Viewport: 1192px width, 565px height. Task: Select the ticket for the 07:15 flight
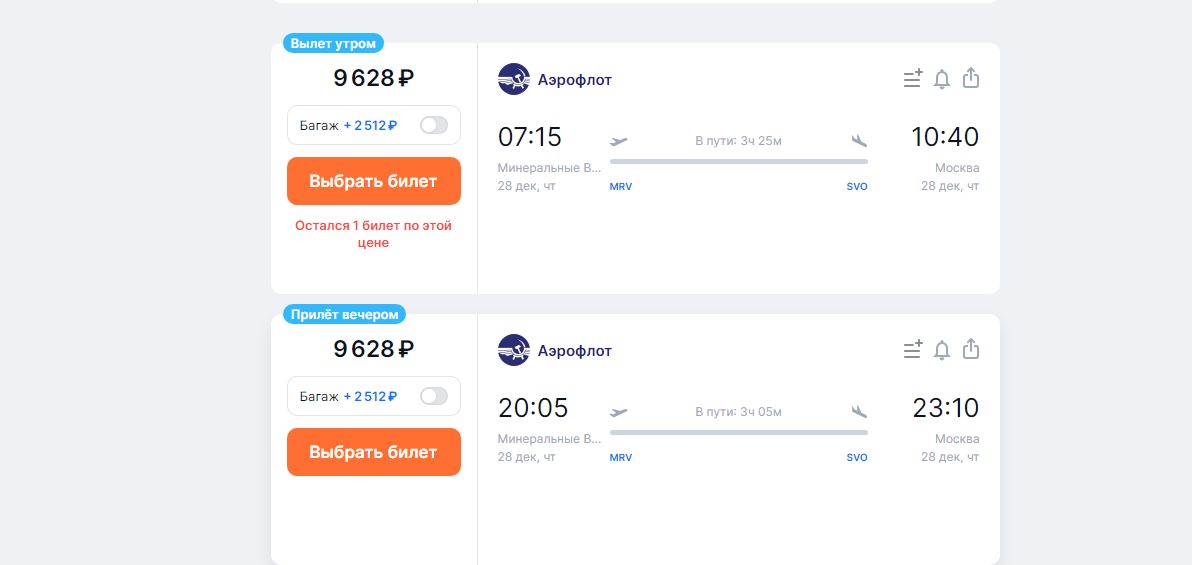pyautogui.click(x=373, y=181)
